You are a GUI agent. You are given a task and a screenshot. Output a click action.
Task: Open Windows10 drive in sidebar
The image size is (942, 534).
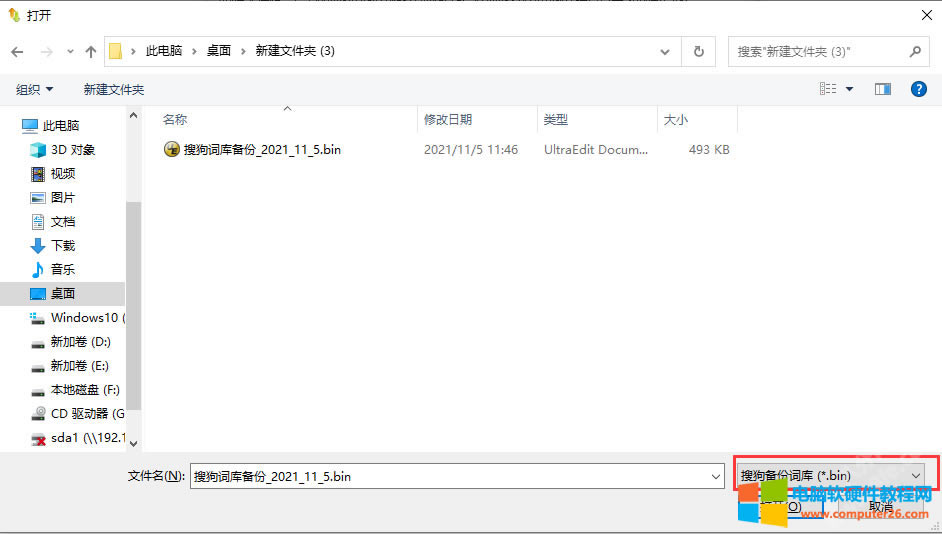(x=77, y=318)
